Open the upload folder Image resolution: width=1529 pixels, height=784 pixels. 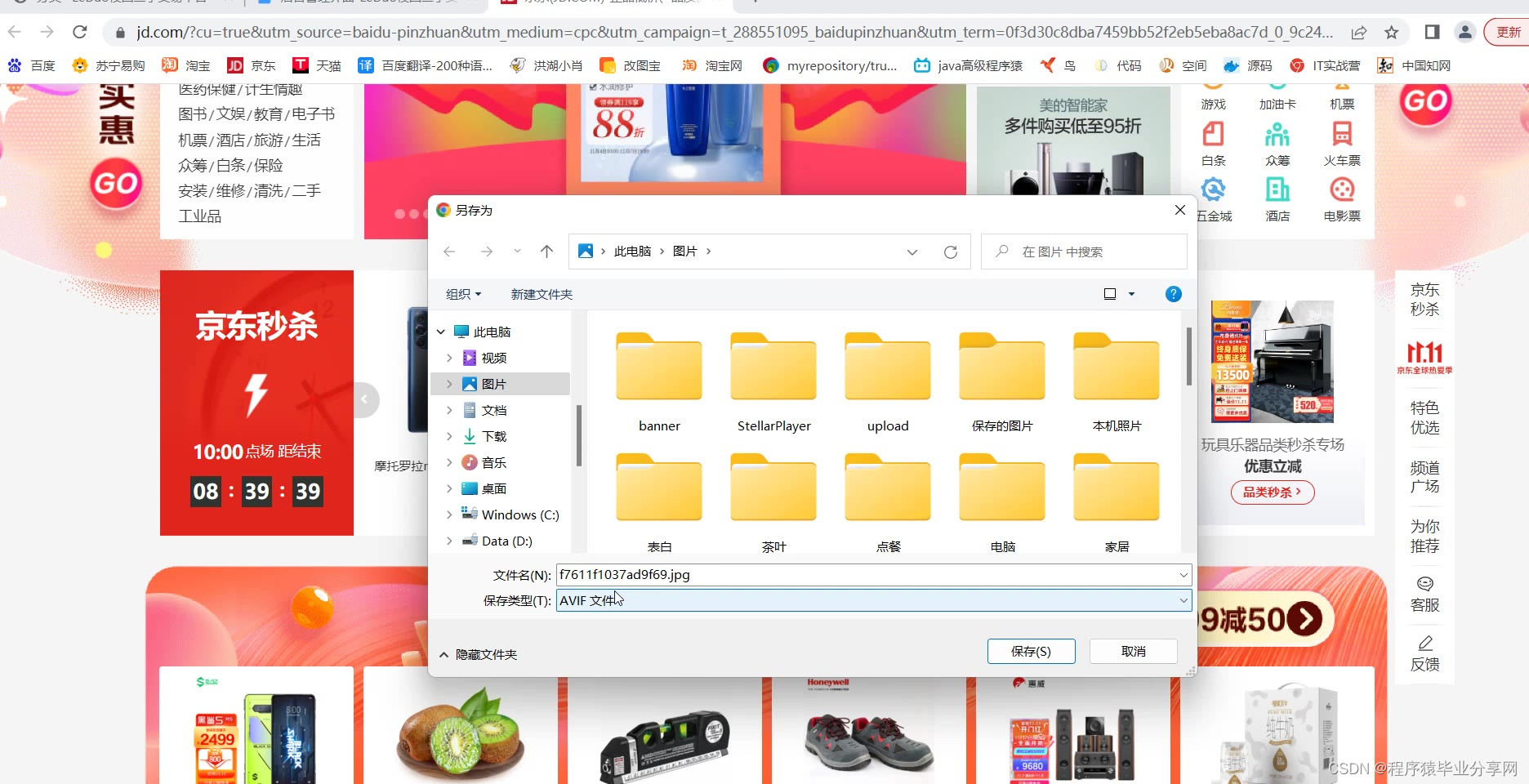click(x=888, y=383)
